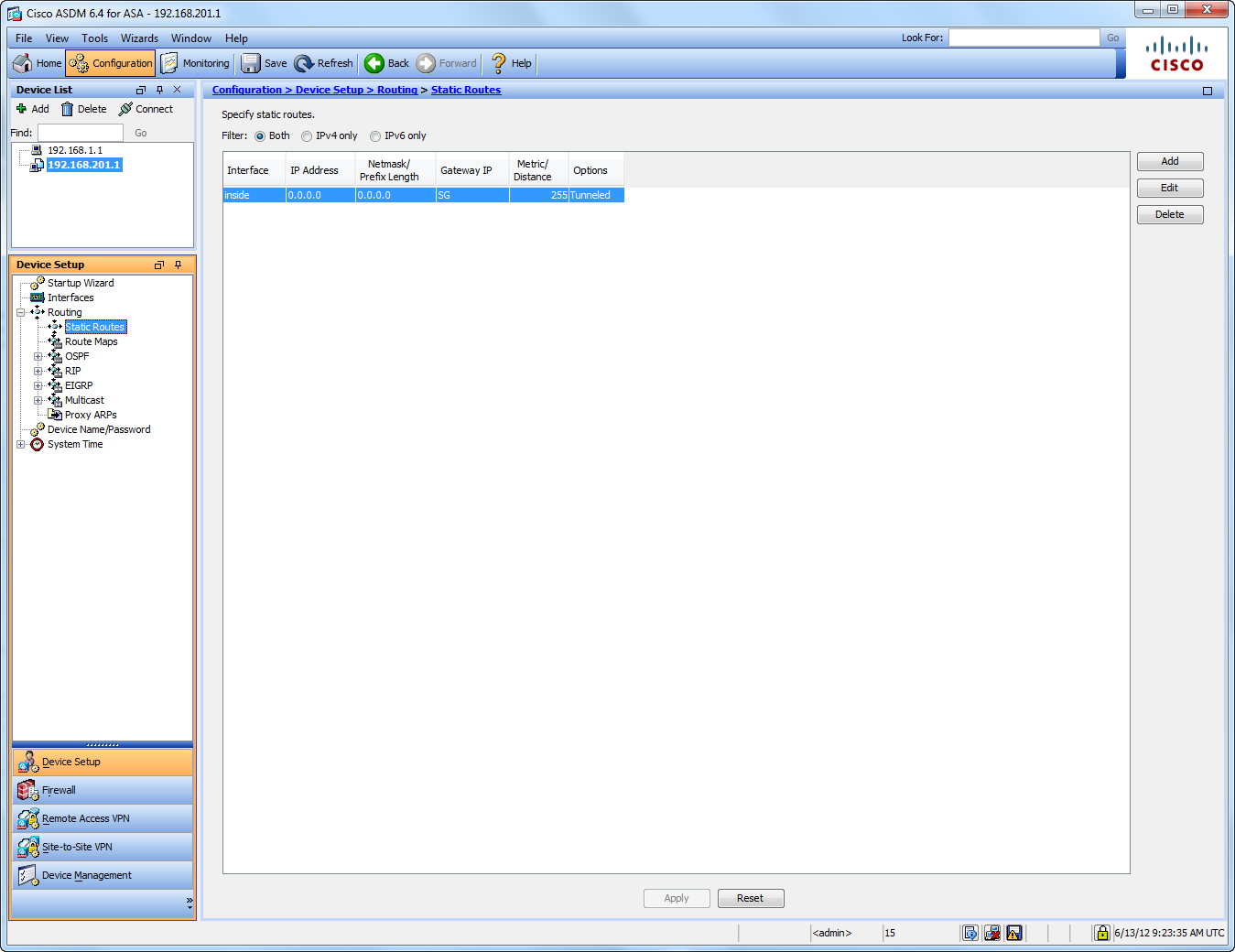The width and height of the screenshot is (1235, 952).
Task: Open the File menu
Action: coord(24,38)
